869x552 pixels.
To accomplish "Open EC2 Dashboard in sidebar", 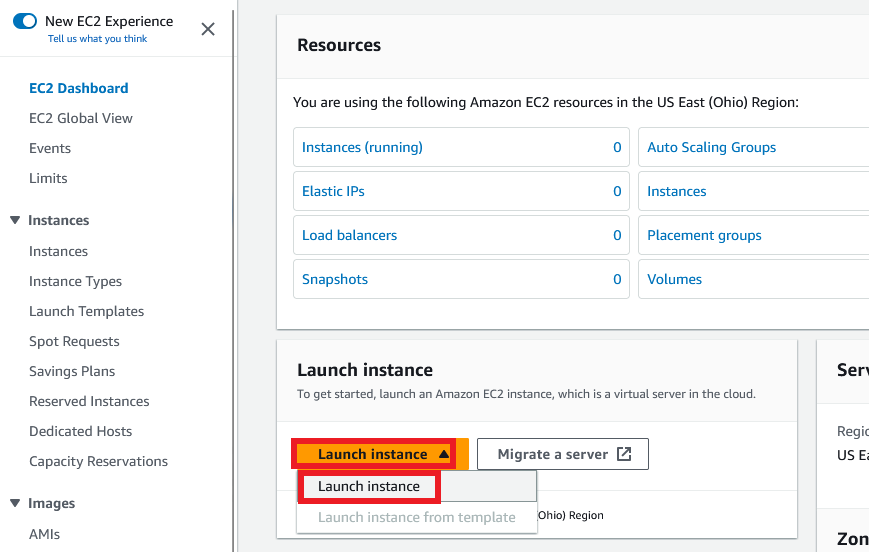I will pyautogui.click(x=79, y=88).
